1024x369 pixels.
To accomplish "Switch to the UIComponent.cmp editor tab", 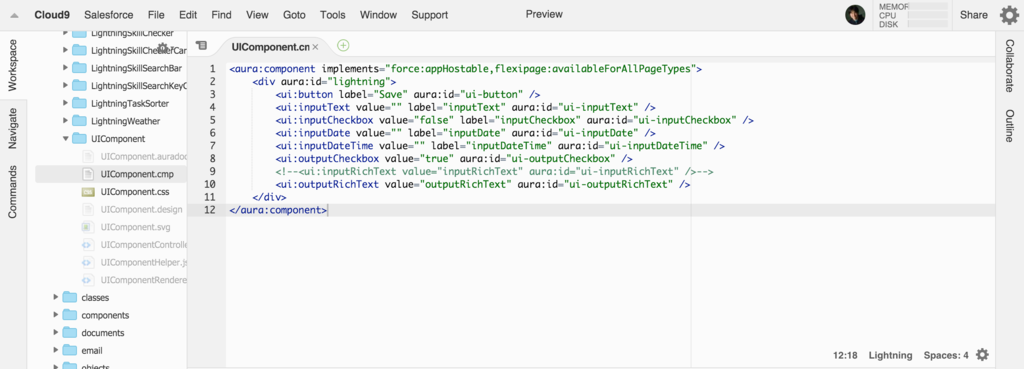I will click(270, 47).
